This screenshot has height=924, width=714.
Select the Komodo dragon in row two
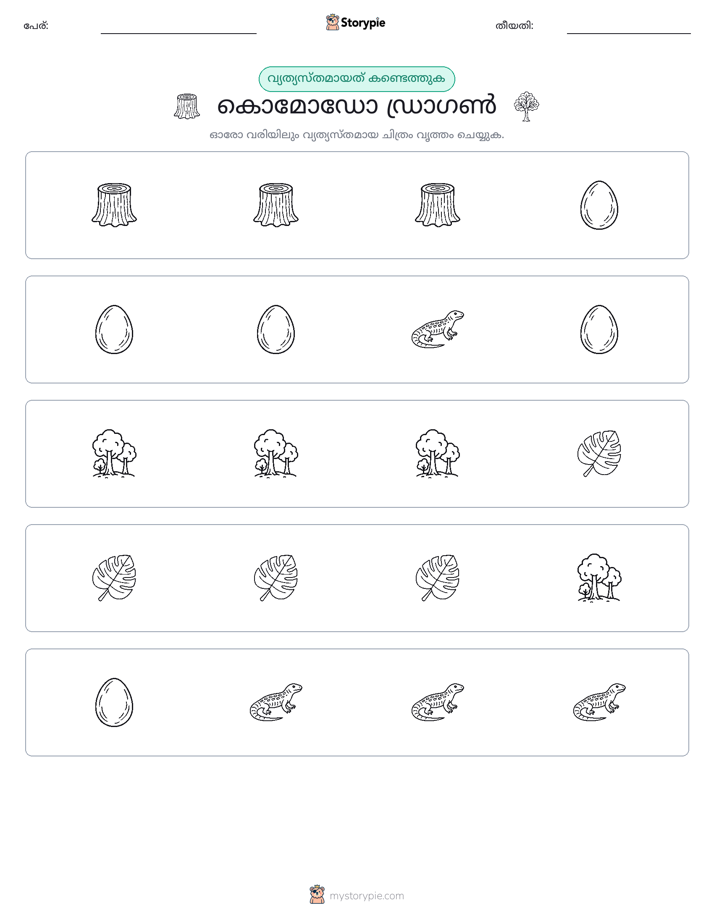437,329
